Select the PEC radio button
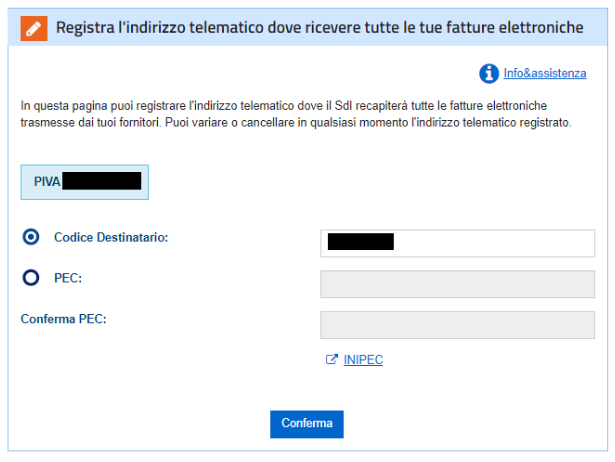This screenshot has height=462, width=615. (x=31, y=279)
